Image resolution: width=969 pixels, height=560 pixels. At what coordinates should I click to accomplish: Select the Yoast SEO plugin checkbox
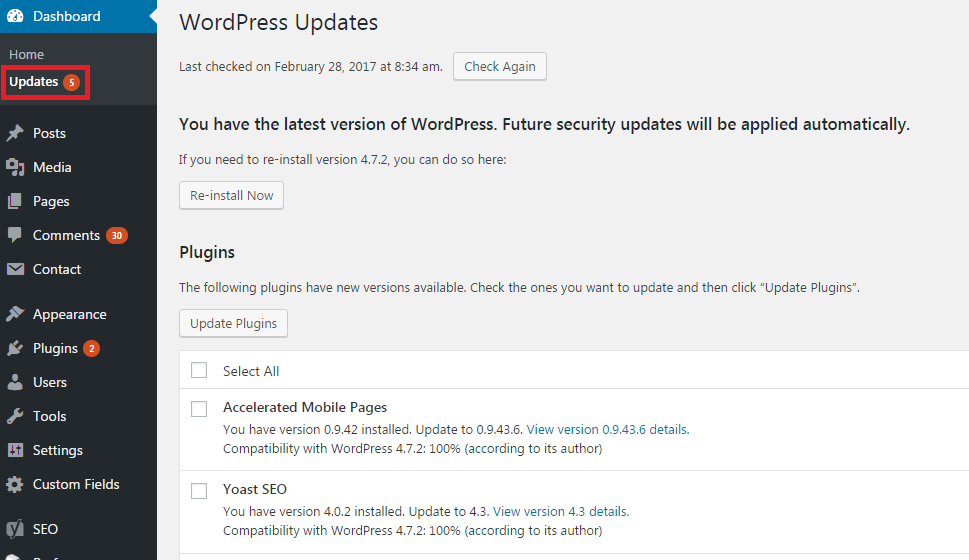tap(199, 491)
